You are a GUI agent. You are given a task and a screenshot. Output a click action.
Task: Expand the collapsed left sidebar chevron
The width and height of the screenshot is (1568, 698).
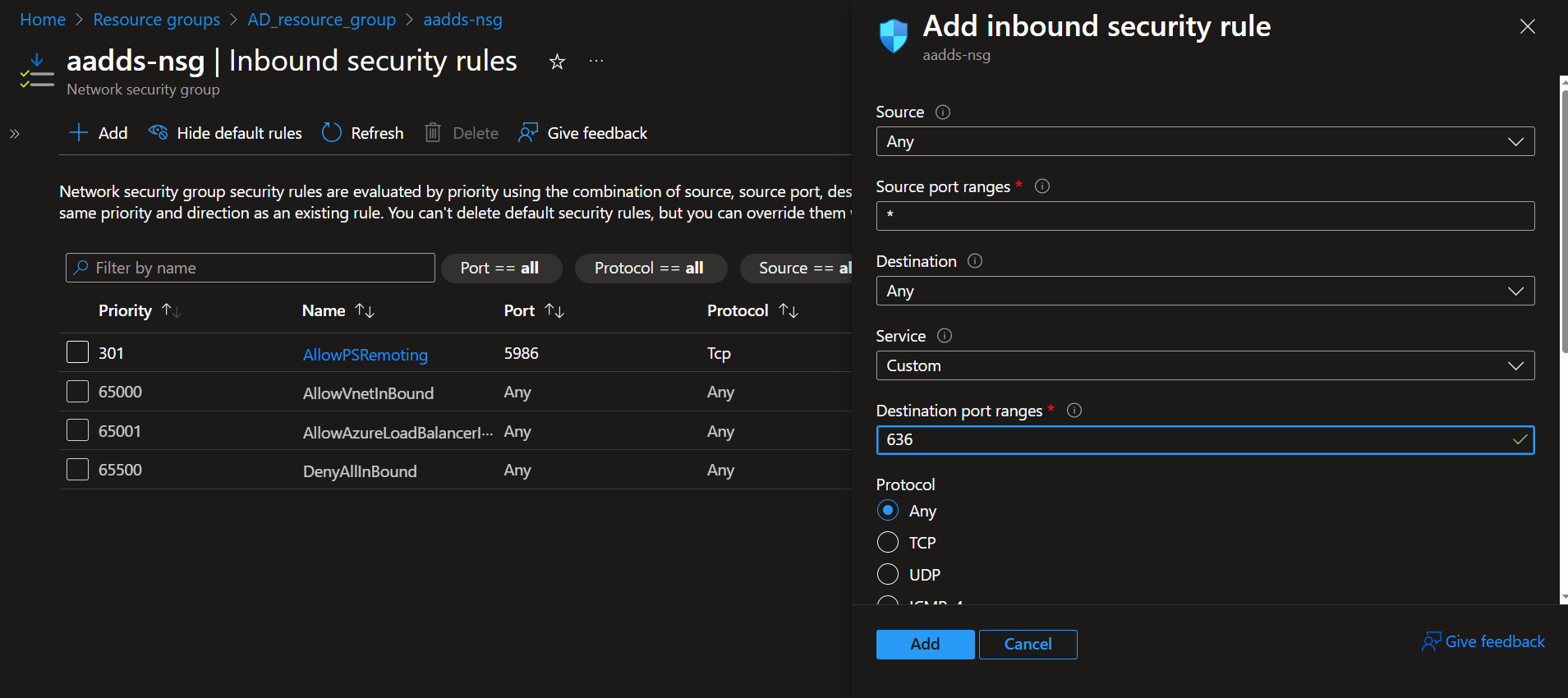[15, 134]
